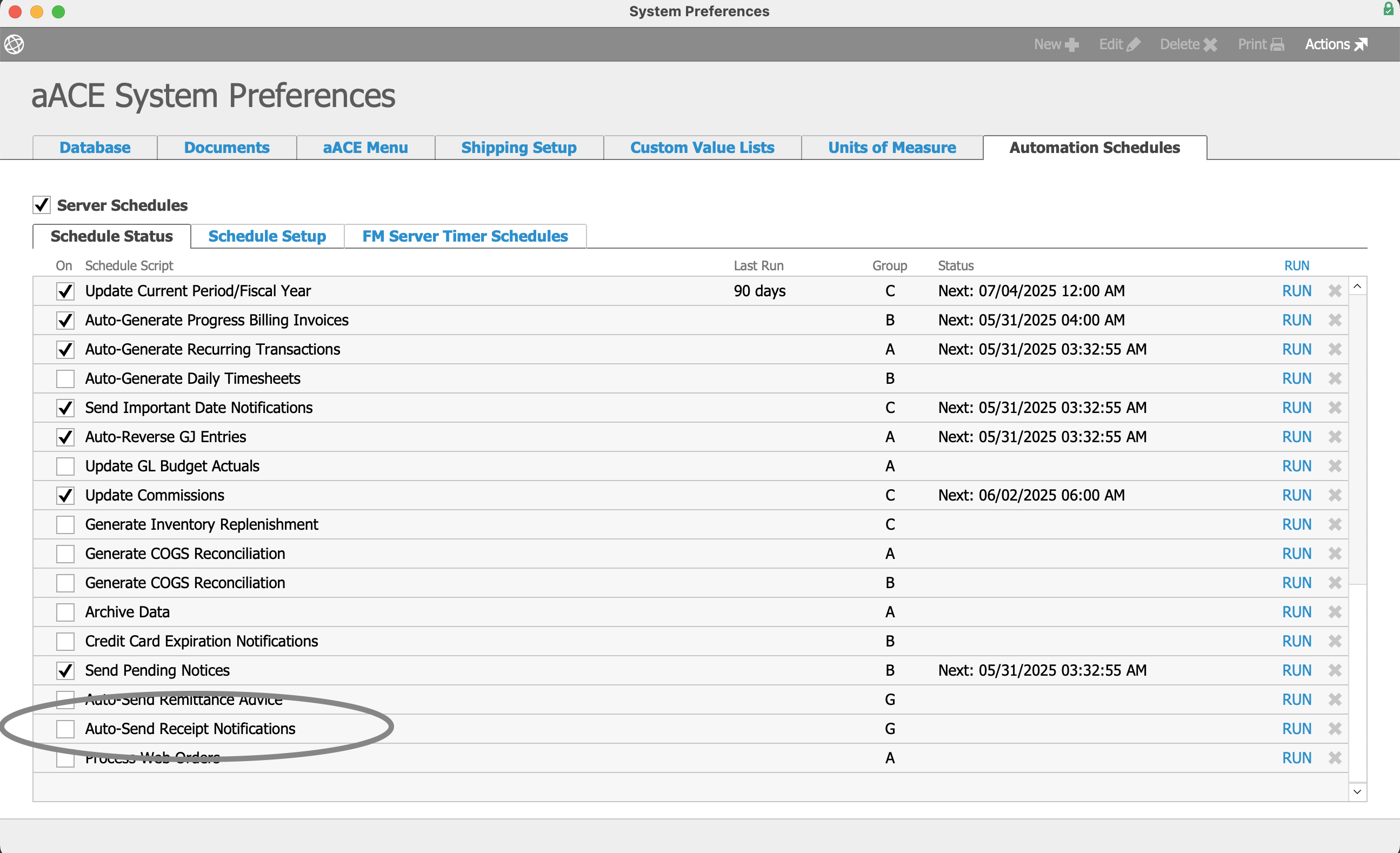Screen dimensions: 1400x853
Task: Click the New plus icon
Action: 1071,44
